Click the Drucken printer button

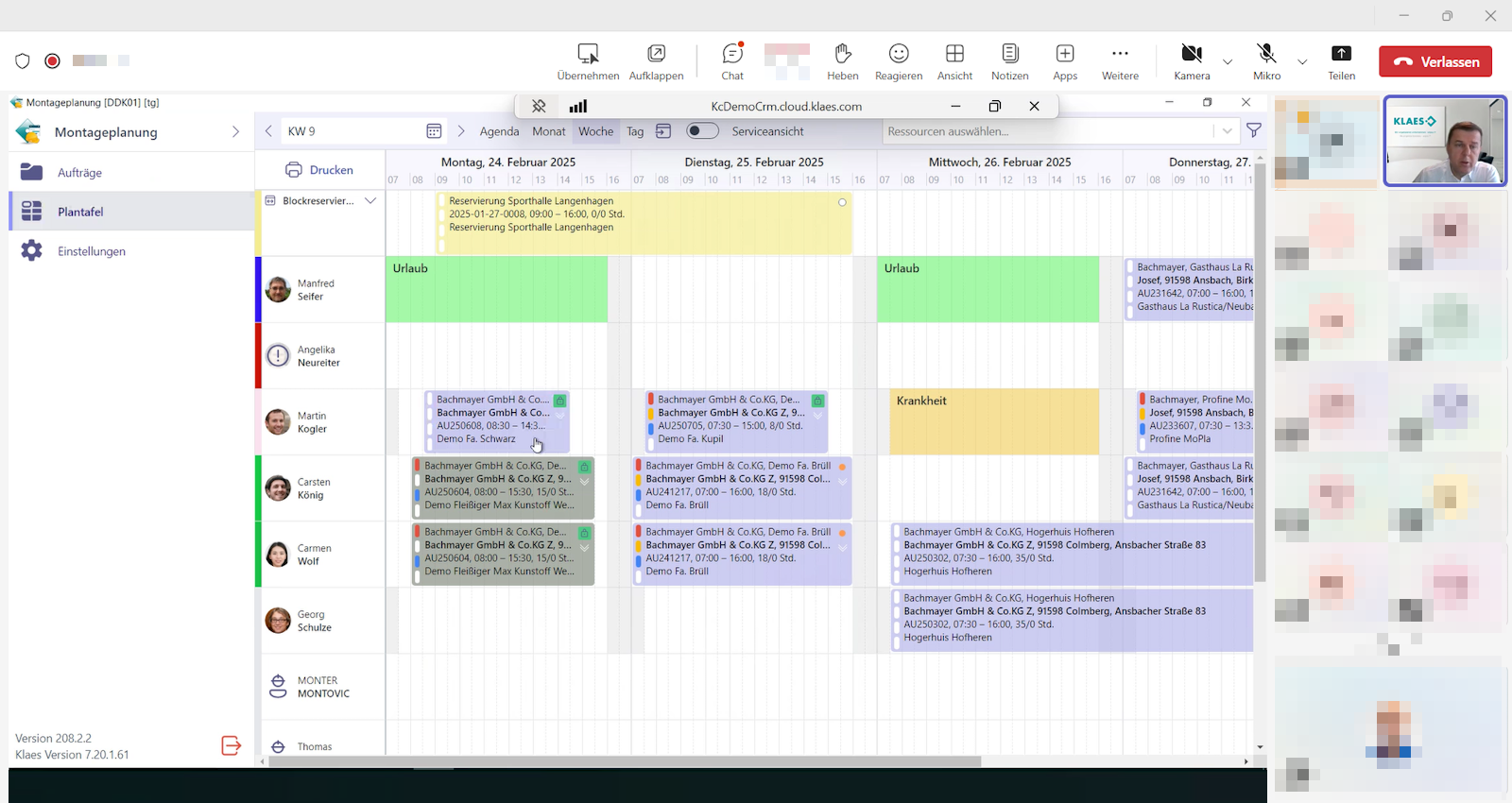click(319, 170)
